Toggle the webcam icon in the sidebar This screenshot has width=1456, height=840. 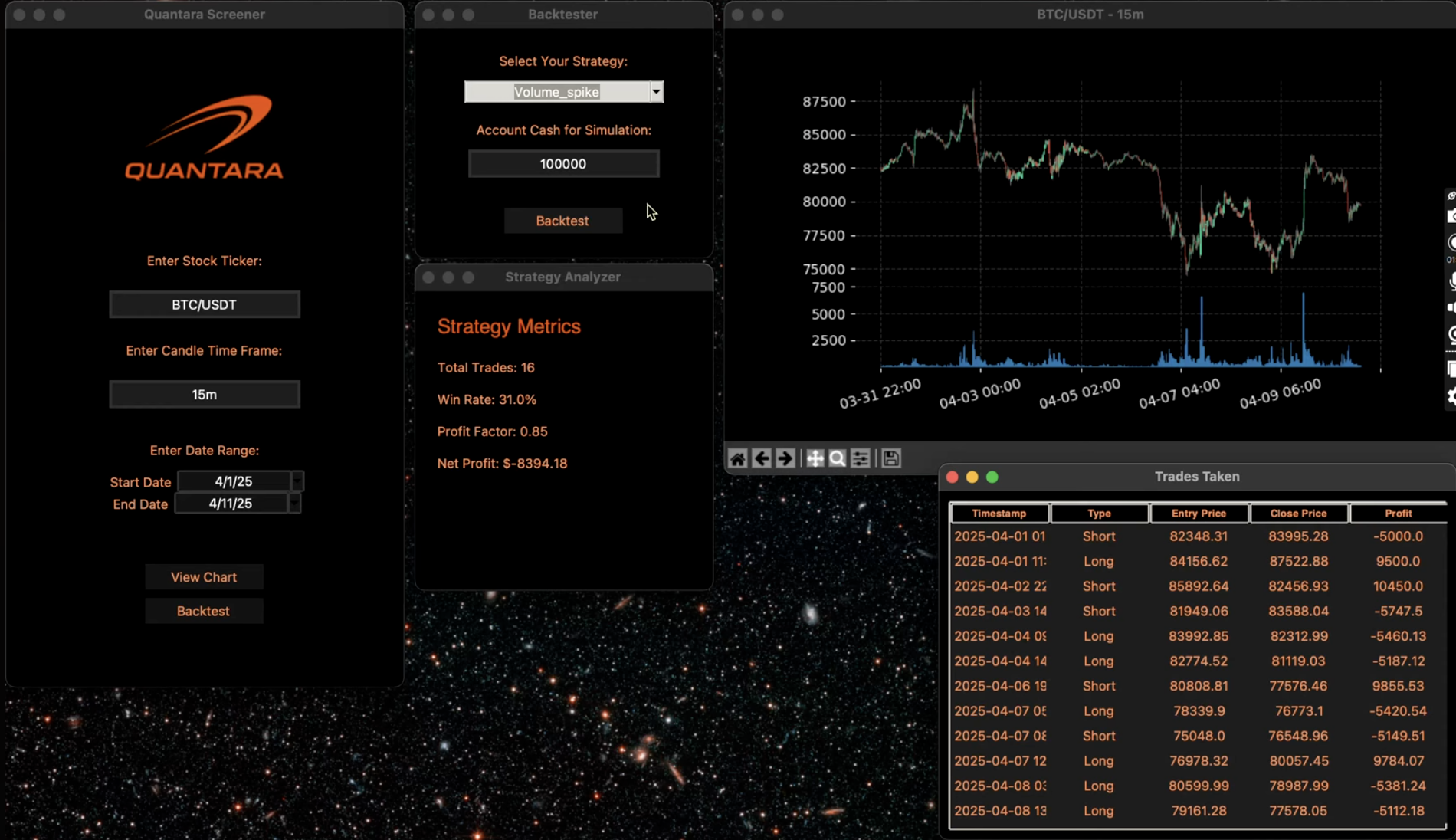[1451, 336]
